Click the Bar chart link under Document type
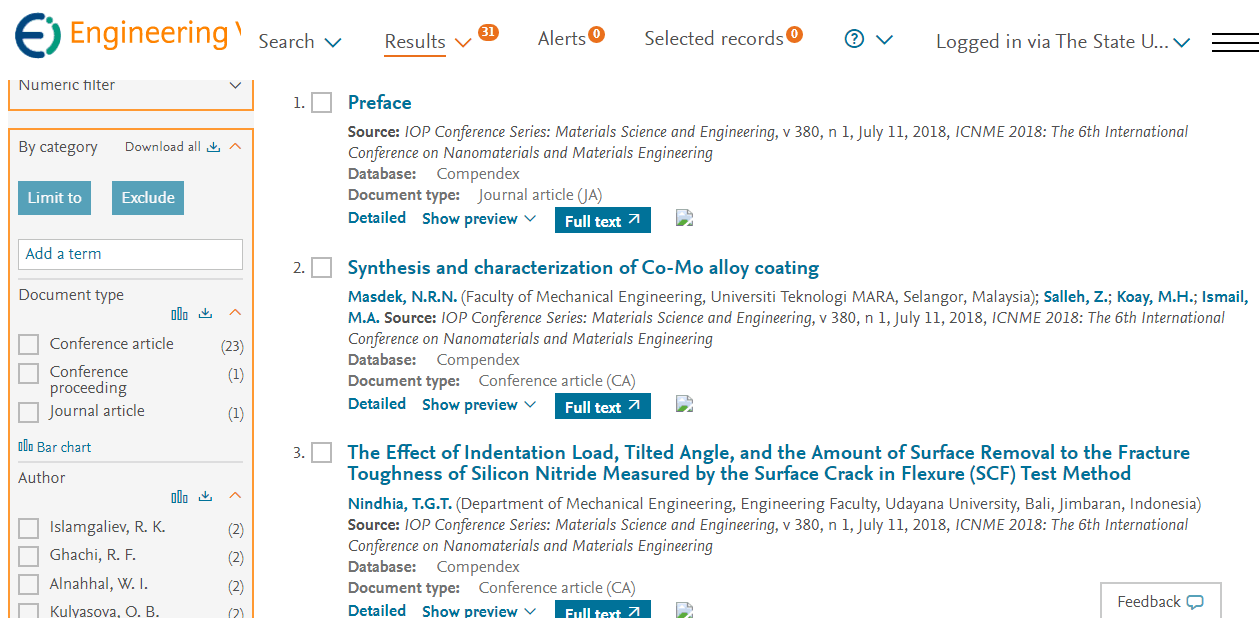This screenshot has width=1259, height=618. [x=55, y=447]
